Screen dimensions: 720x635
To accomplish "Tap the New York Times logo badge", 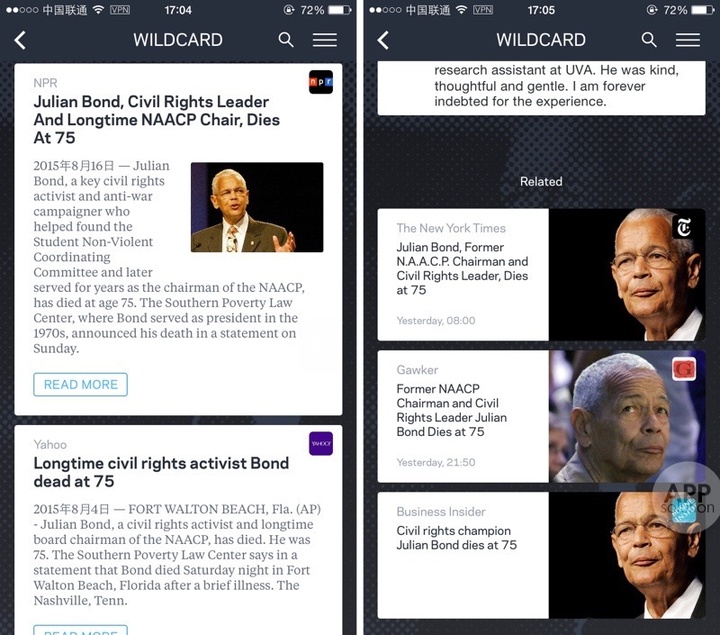I will click(x=684, y=227).
